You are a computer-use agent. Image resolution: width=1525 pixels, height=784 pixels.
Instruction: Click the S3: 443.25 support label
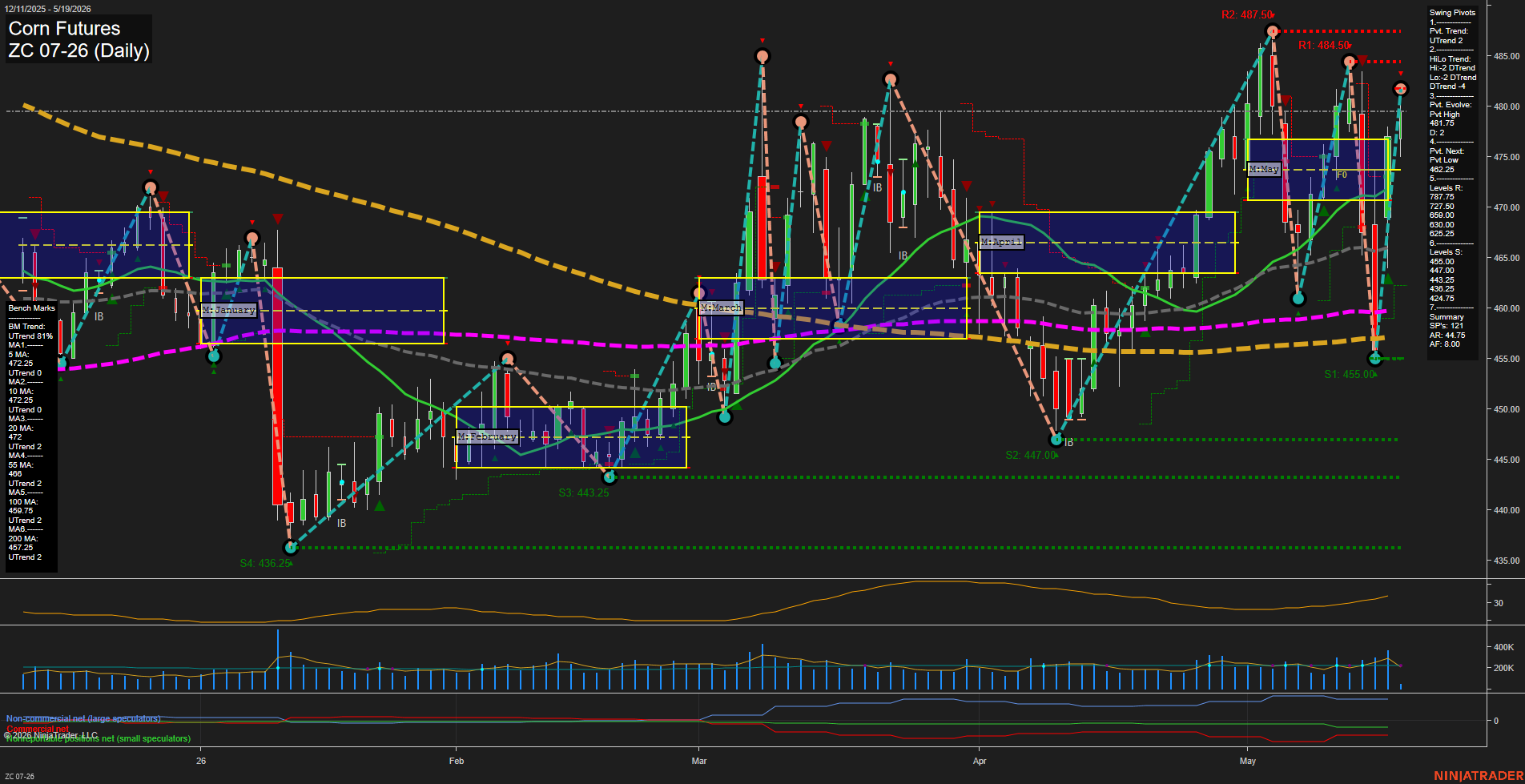point(583,493)
